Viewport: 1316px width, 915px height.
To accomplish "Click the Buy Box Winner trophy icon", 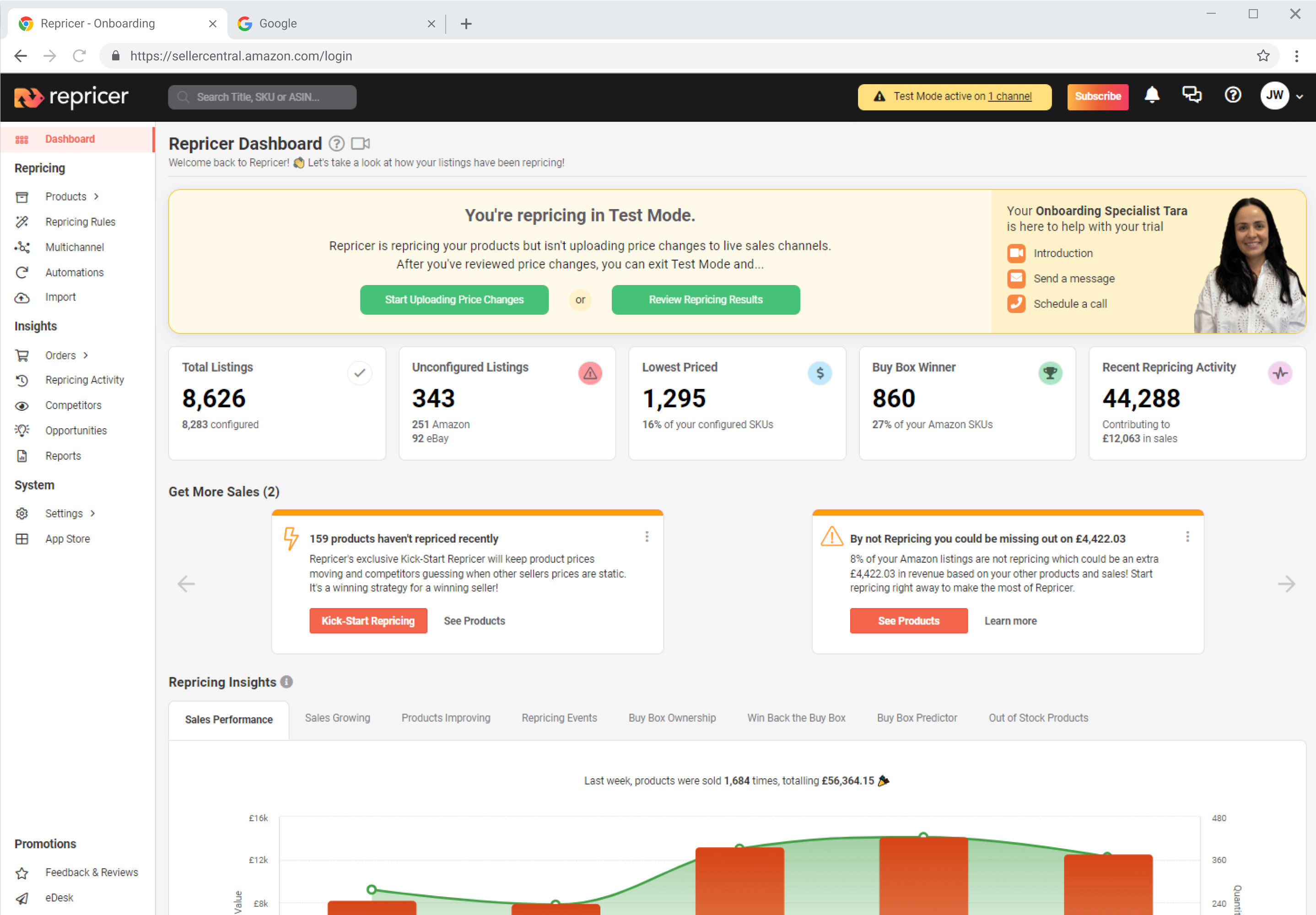I will pyautogui.click(x=1050, y=373).
